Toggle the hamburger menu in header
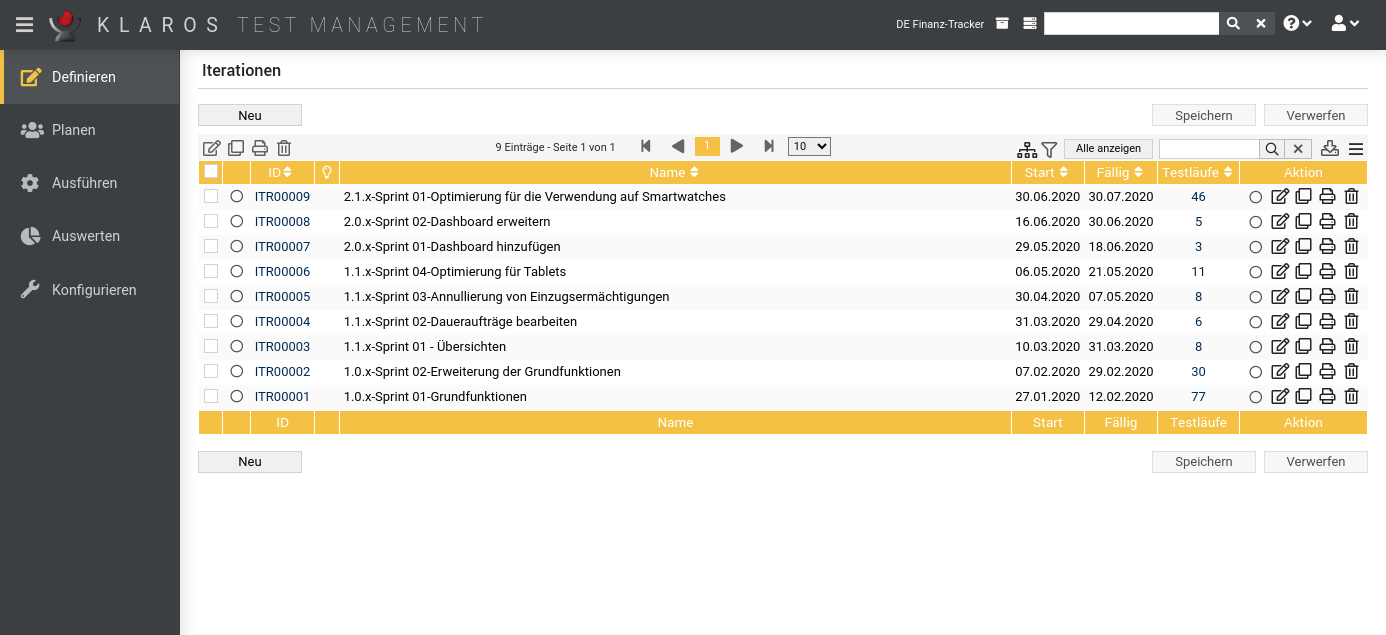This screenshot has width=1386, height=635. pyautogui.click(x=25, y=24)
